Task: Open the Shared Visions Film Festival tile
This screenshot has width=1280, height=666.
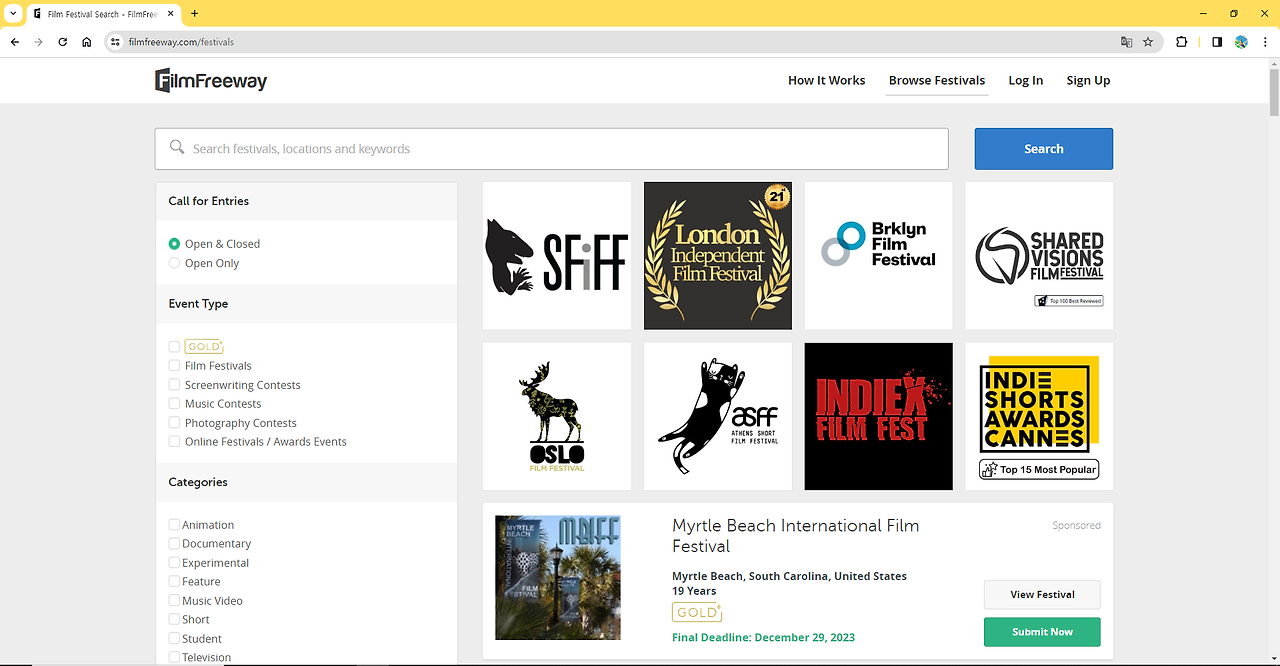Action: tap(1039, 256)
